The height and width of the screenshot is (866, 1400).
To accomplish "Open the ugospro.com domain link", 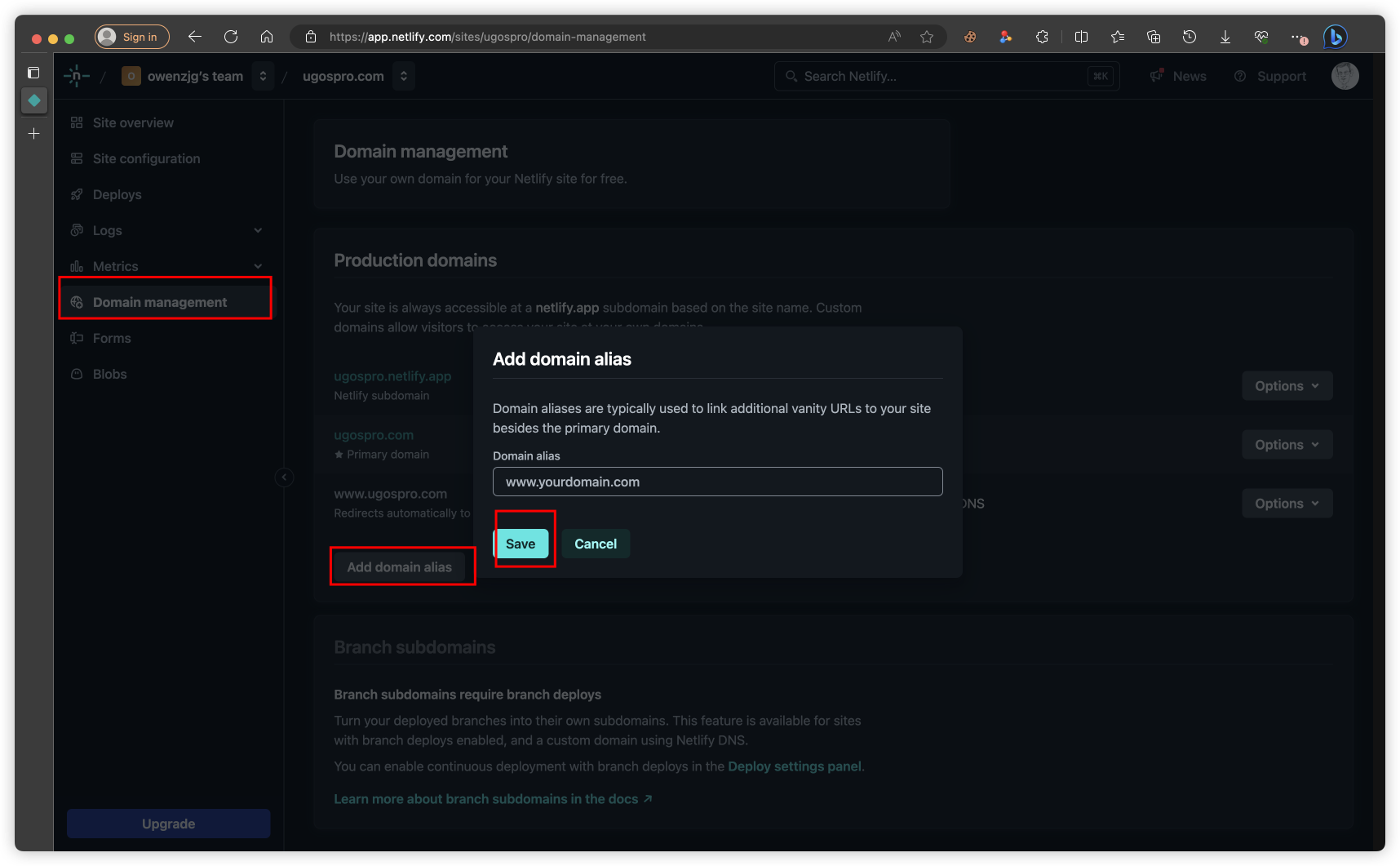I will pyautogui.click(x=374, y=435).
